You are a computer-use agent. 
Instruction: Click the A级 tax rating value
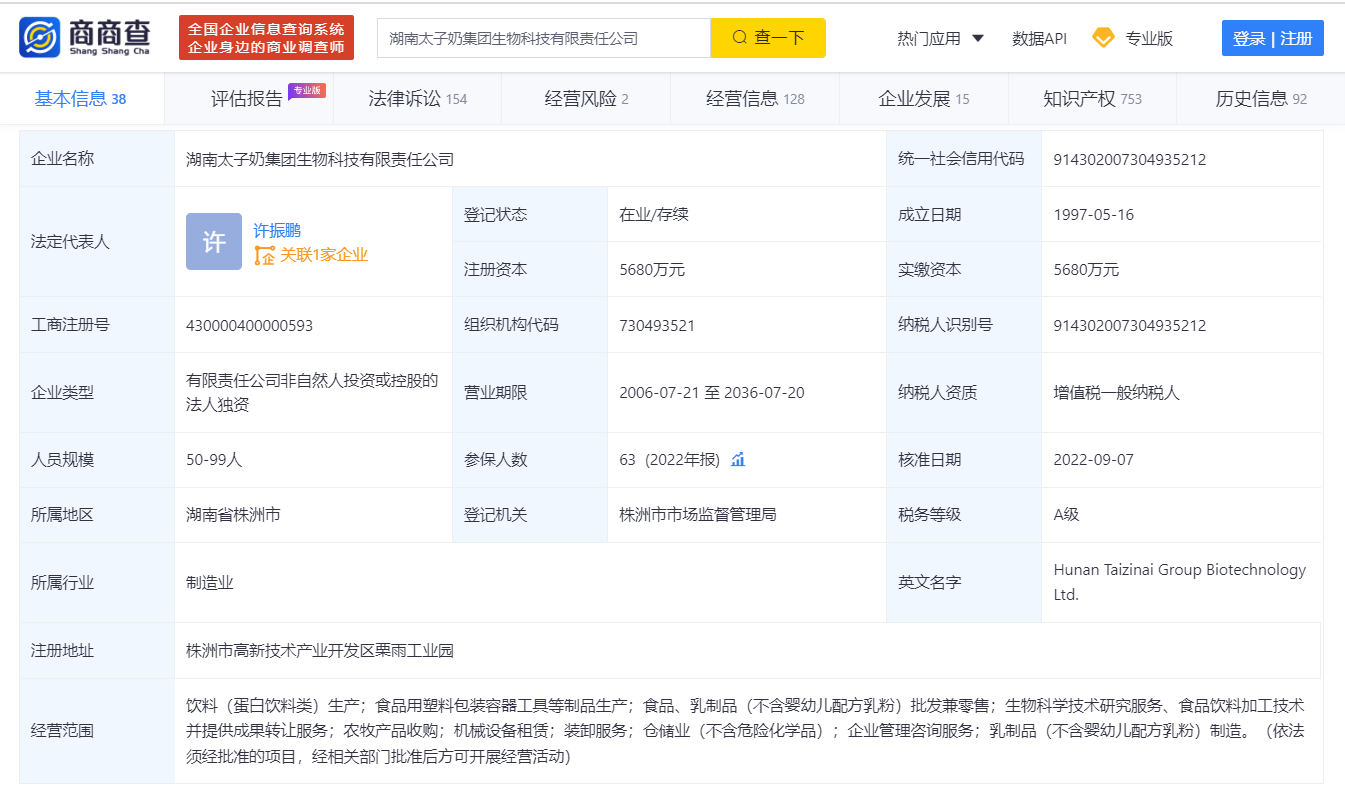(x=1067, y=514)
